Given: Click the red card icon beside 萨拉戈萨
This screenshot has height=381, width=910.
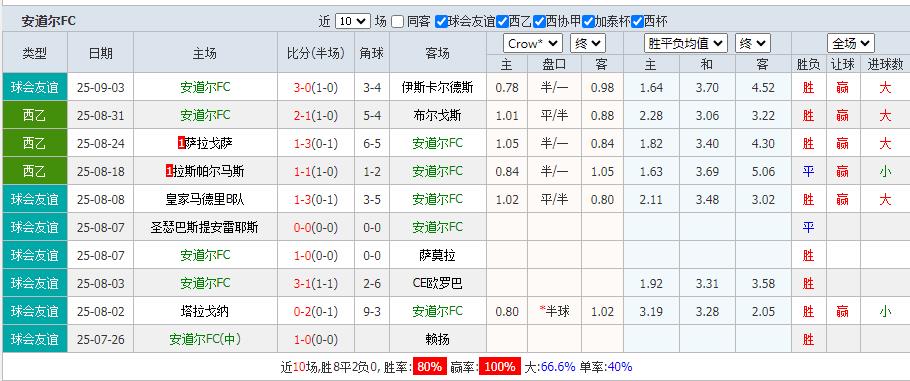Looking at the screenshot, I should coord(181,143).
